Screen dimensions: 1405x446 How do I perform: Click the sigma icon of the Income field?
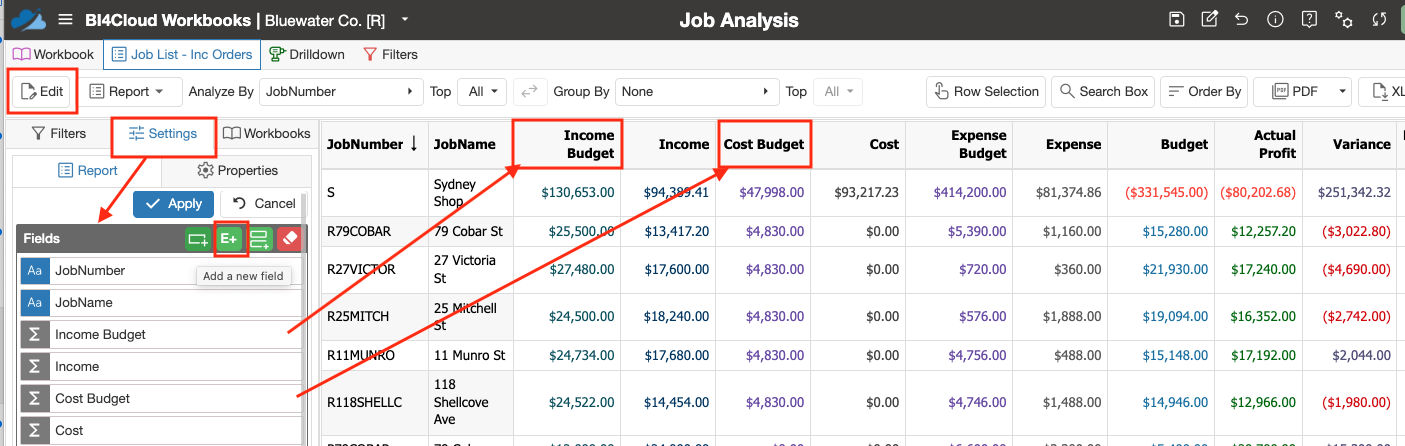34,366
